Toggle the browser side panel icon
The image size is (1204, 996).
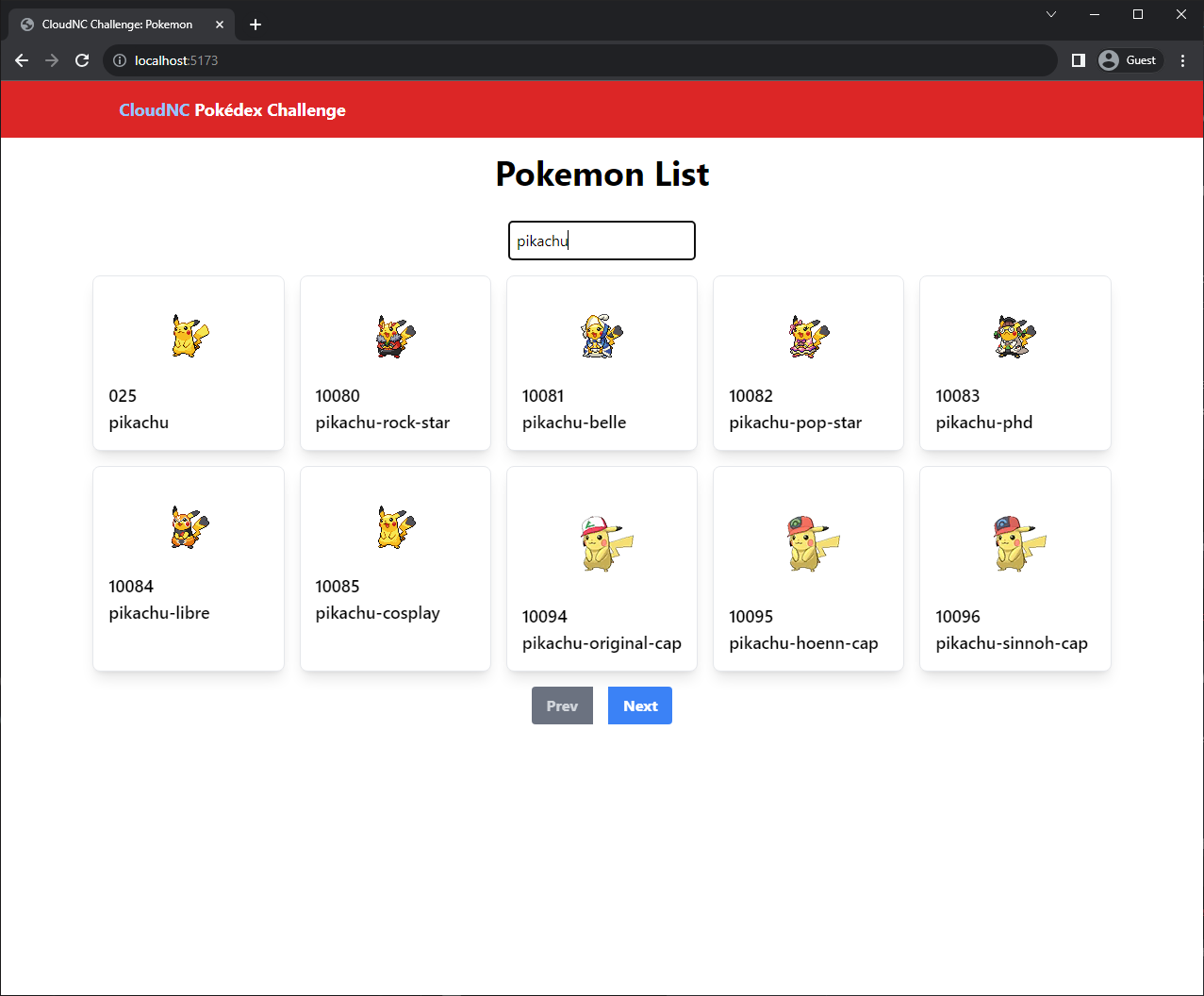click(x=1079, y=60)
